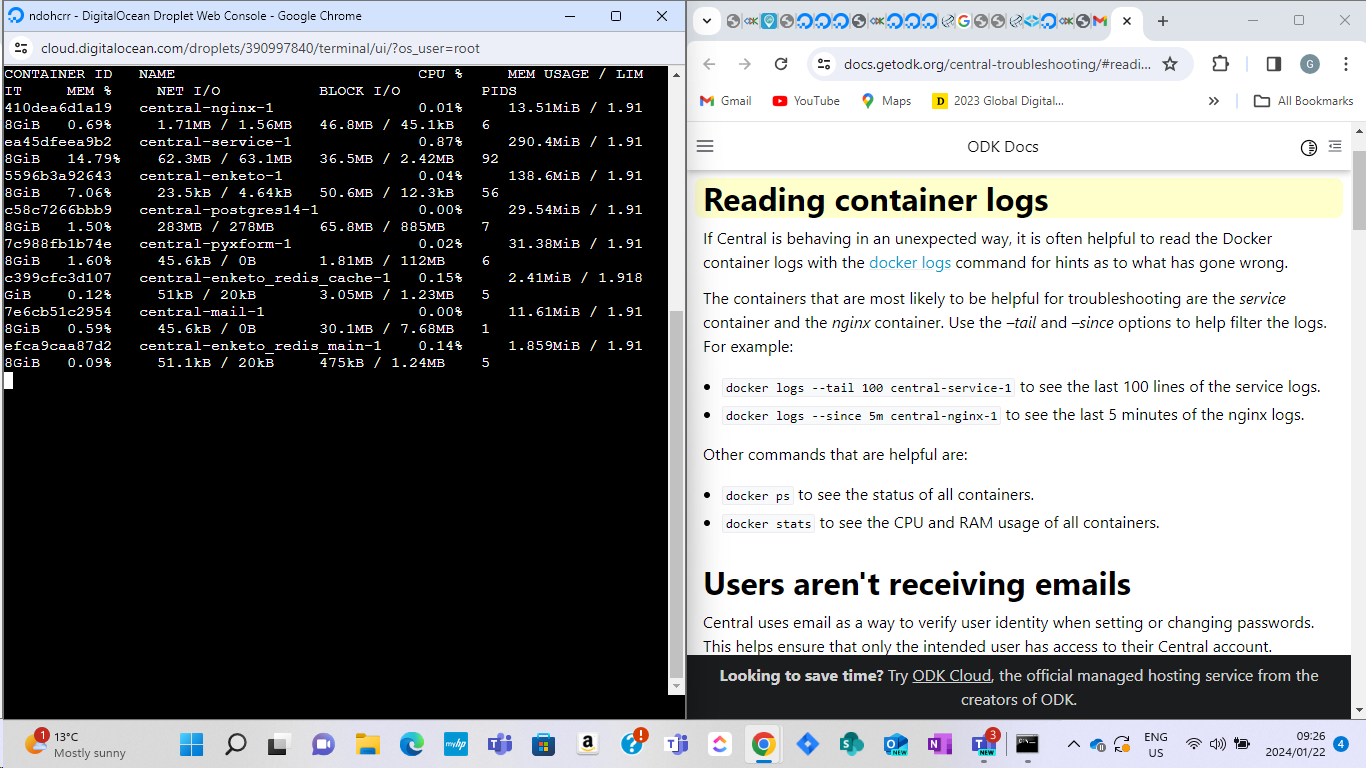Open a new tab with plus button
The image size is (1366, 768).
click(1162, 21)
